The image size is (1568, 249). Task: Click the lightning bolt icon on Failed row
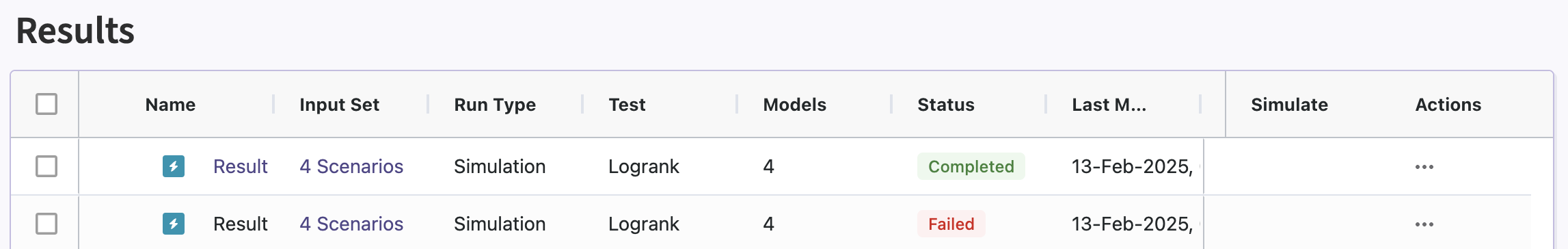174,224
